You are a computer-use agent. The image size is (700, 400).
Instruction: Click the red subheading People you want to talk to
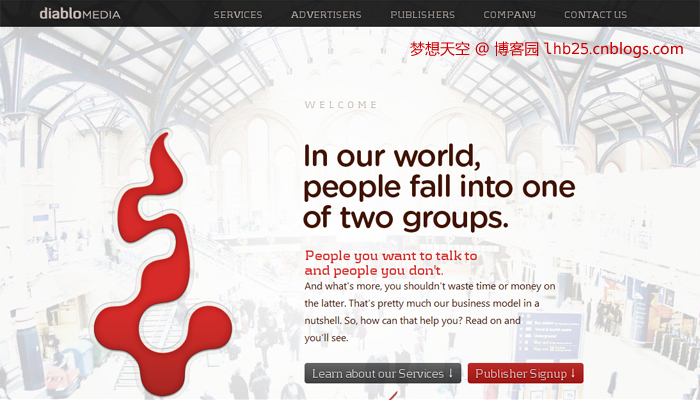click(391, 256)
